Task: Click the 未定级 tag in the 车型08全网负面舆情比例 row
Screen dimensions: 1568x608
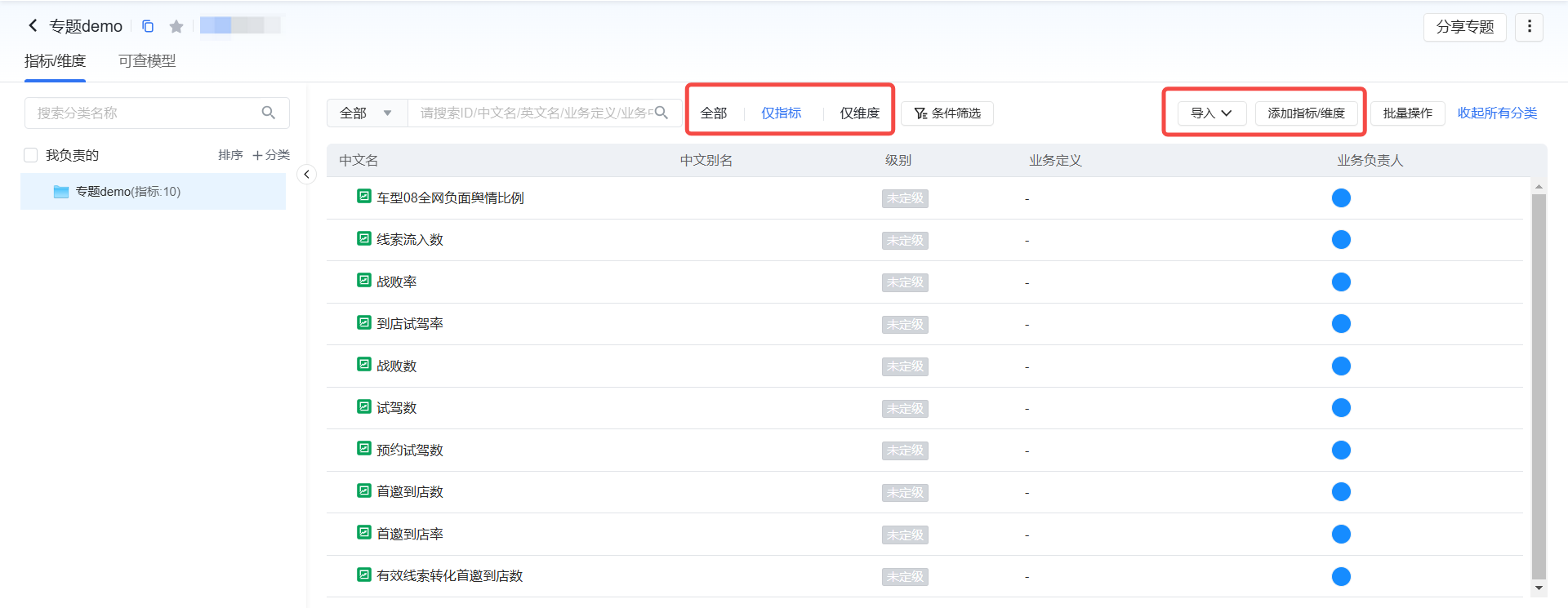Action: click(905, 198)
